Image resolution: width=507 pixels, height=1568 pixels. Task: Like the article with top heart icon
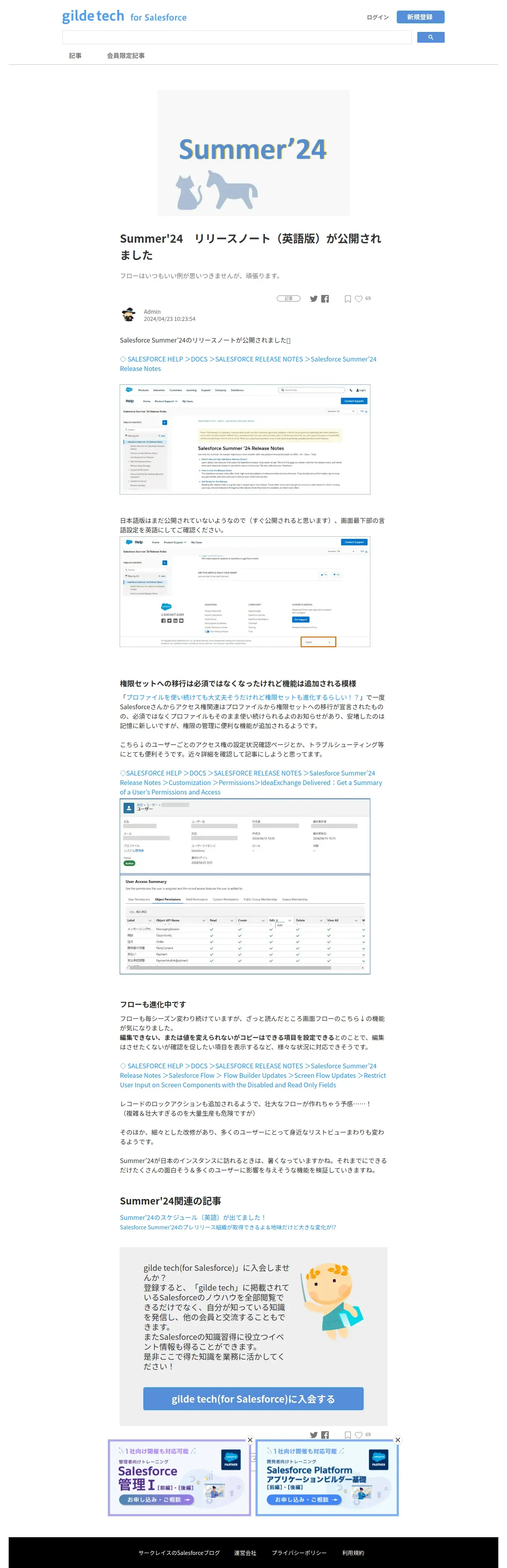pyautogui.click(x=359, y=299)
